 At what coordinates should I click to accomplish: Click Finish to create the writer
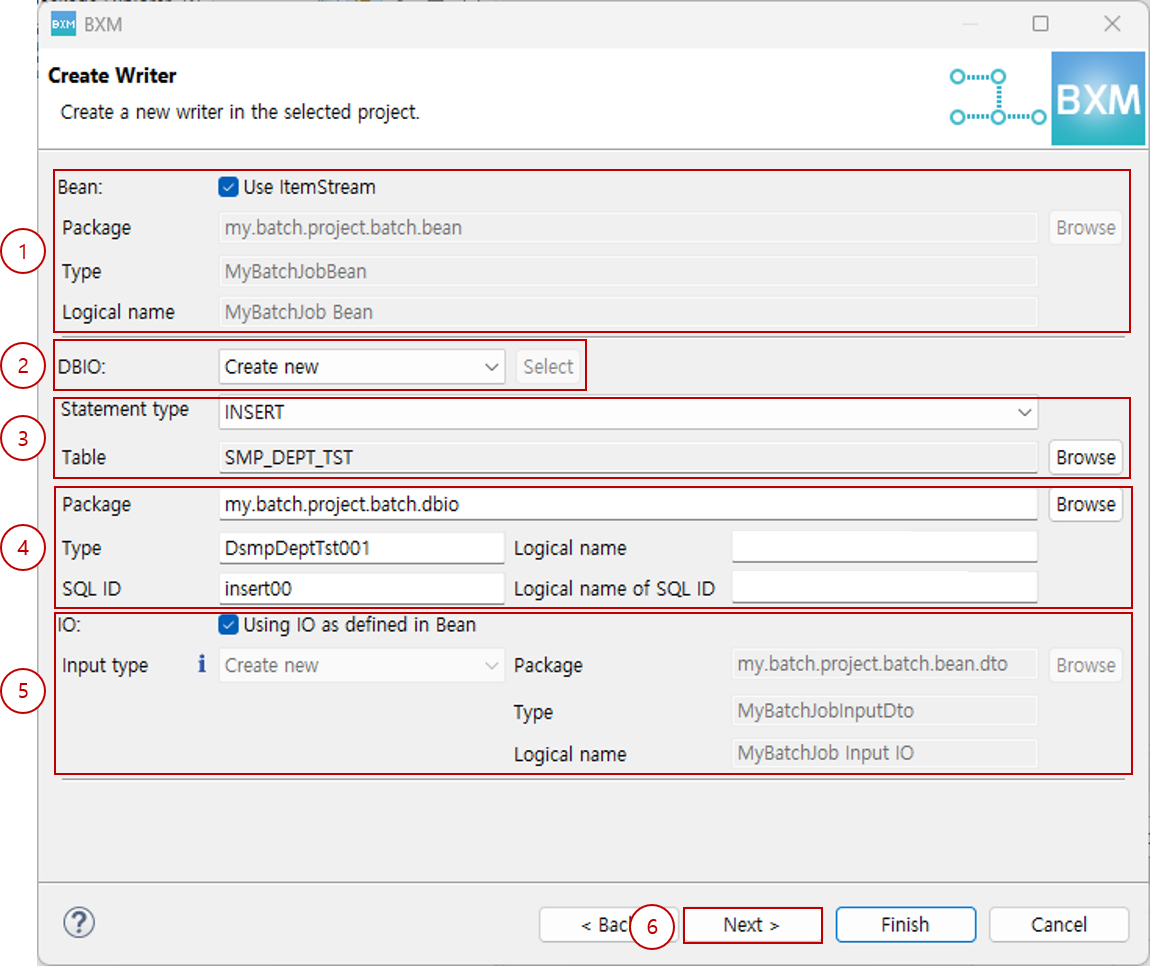pyautogui.click(x=905, y=924)
